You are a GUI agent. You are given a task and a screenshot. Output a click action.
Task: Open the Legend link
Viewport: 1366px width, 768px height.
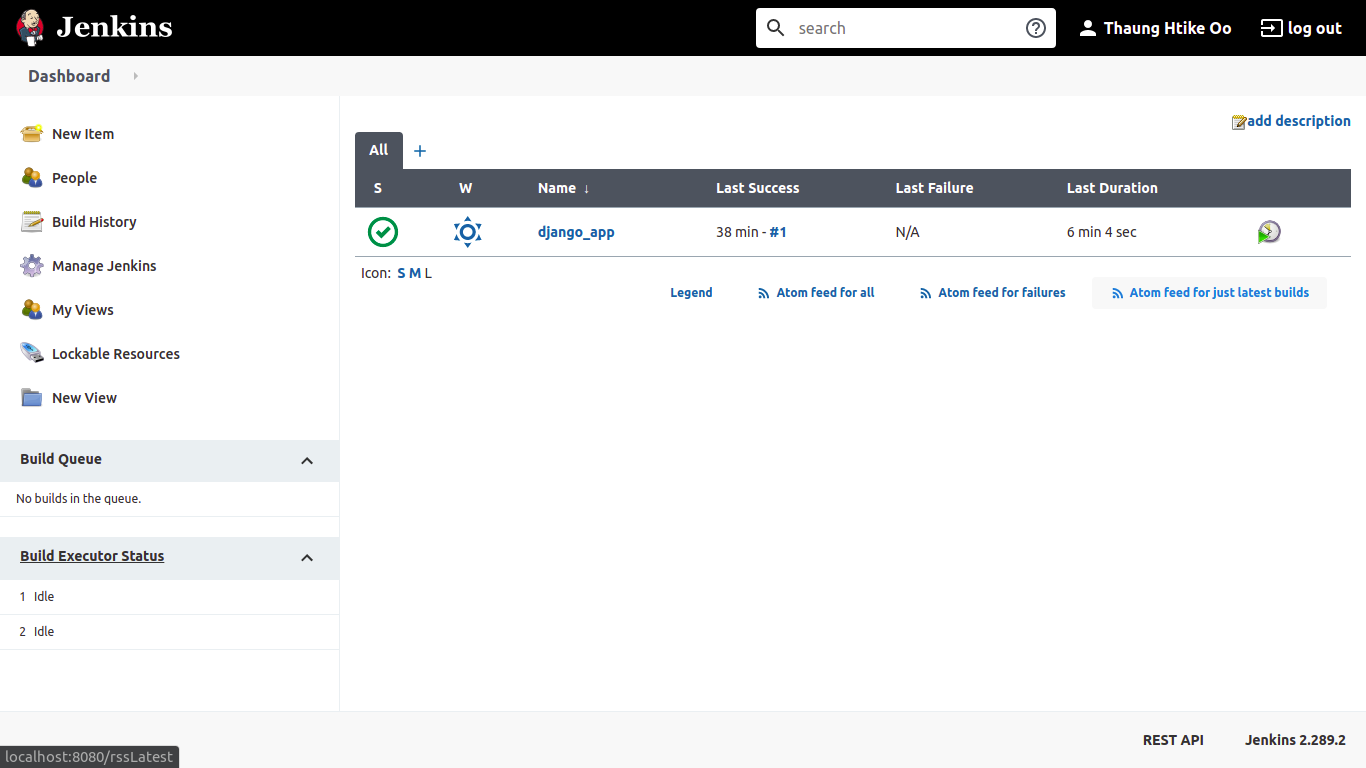pyautogui.click(x=691, y=293)
